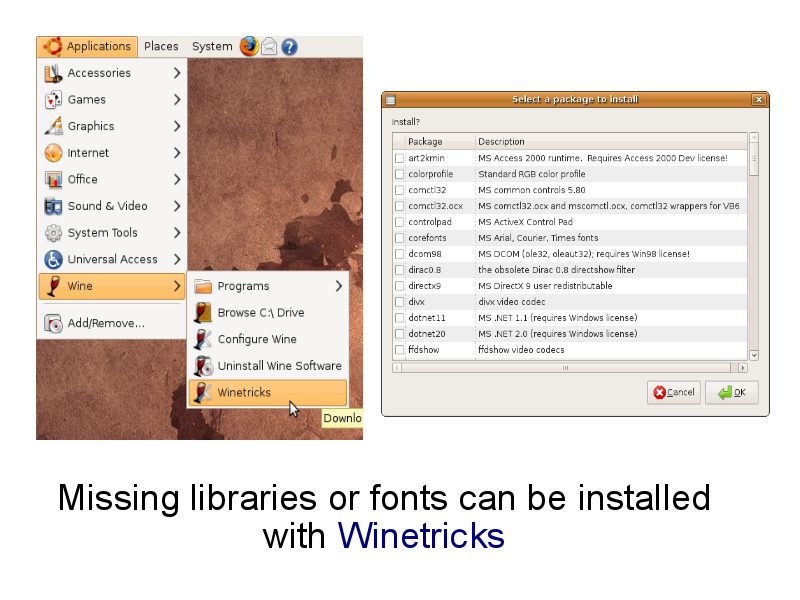Expand the Games submenu arrow
This screenshot has height=600, width=800.
coord(177,100)
